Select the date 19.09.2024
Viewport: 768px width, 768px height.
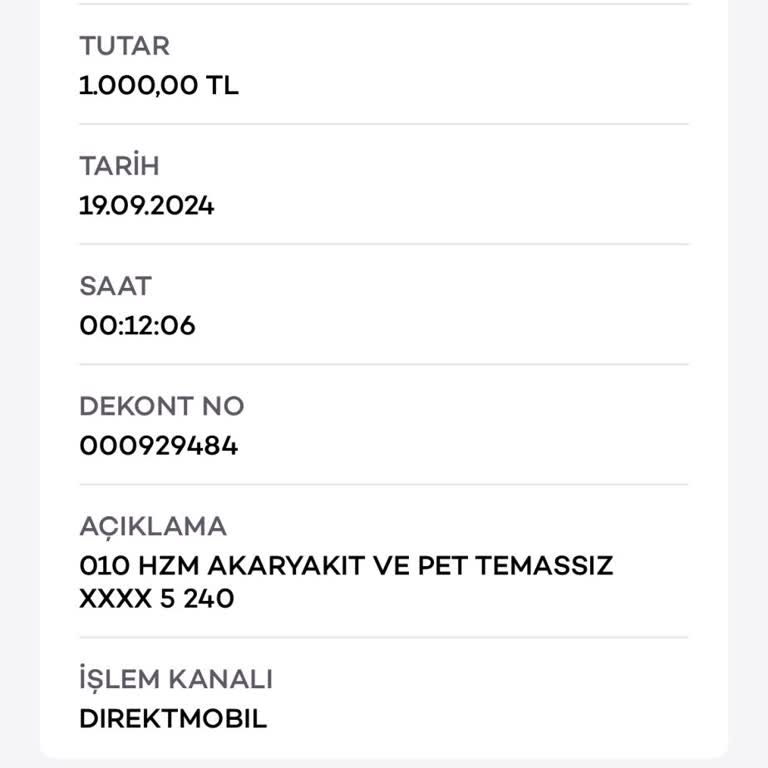coord(146,206)
